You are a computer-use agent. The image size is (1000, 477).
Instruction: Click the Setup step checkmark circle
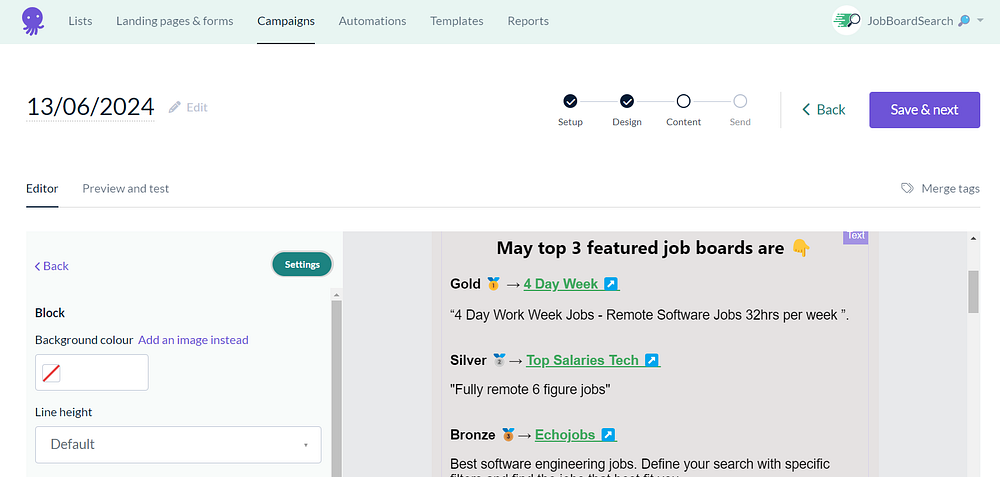(x=570, y=101)
